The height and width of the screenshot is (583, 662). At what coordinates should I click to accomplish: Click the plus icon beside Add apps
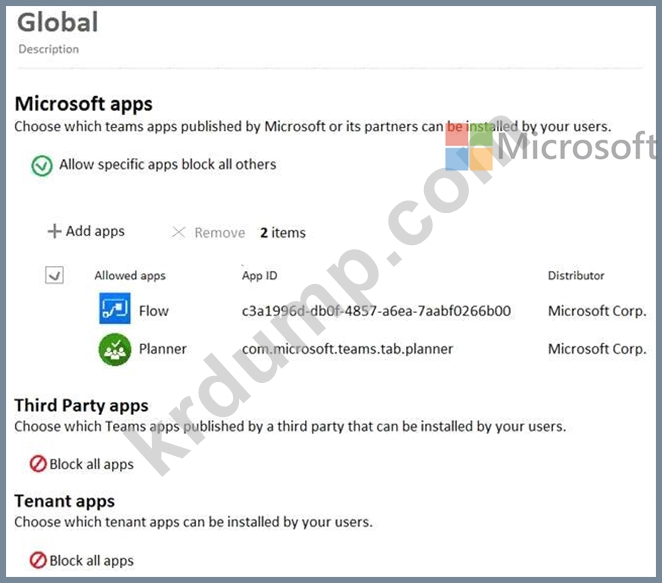click(54, 232)
